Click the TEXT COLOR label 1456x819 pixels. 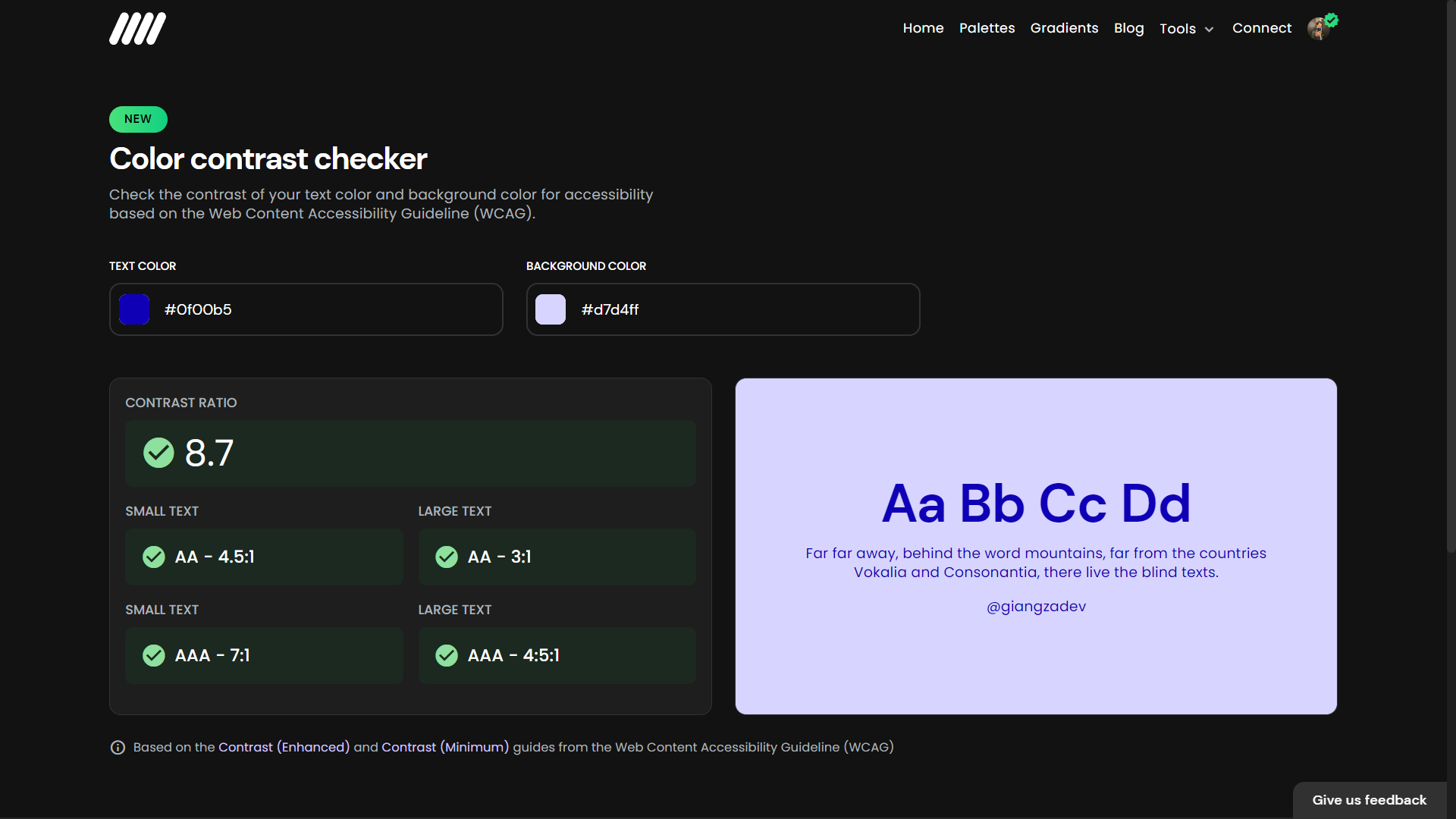pyautogui.click(x=143, y=266)
